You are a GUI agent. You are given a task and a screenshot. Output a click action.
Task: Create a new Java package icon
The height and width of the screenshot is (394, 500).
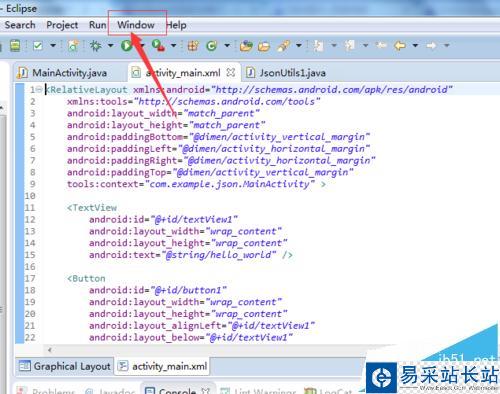pos(193,45)
